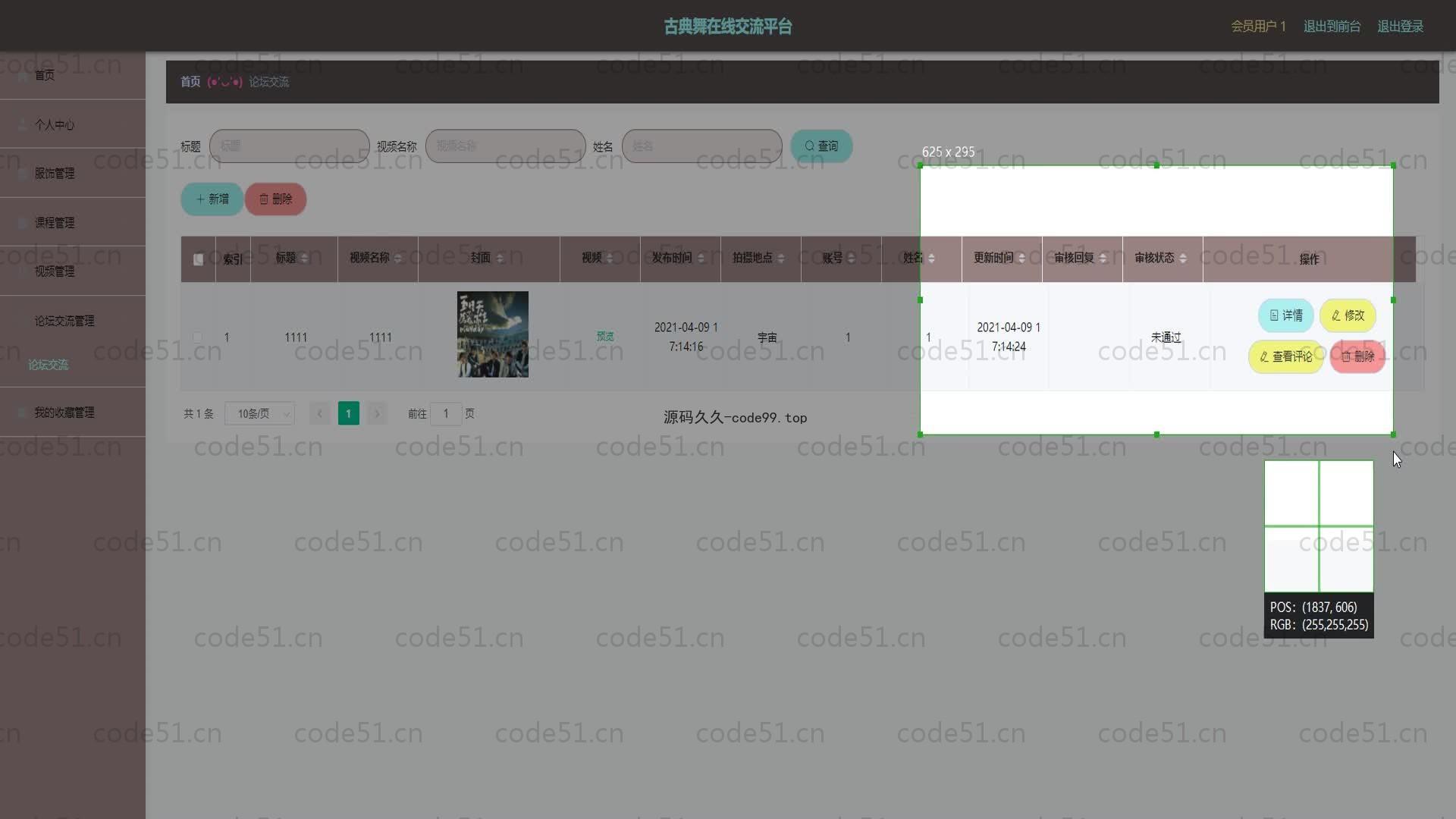Screen dimensions: 1456x819
Task: Click the 首页 breadcrumb link
Action: click(190, 82)
